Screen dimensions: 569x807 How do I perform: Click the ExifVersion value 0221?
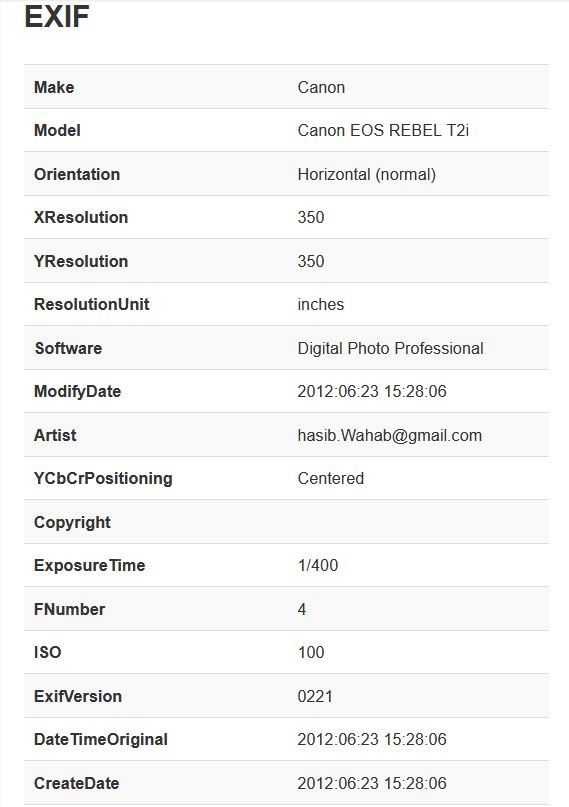click(x=315, y=696)
